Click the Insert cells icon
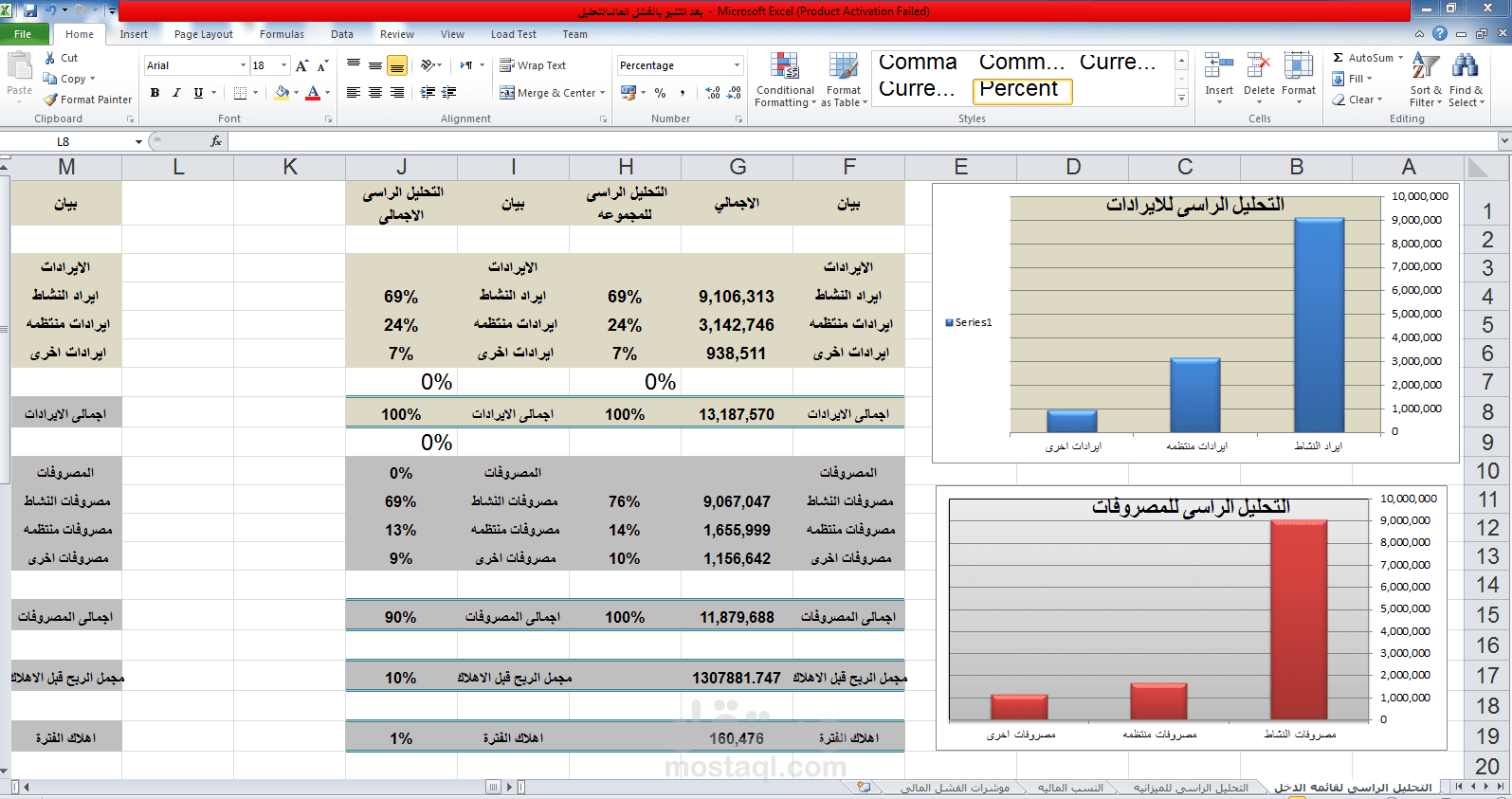The height and width of the screenshot is (799, 1512). (1219, 66)
